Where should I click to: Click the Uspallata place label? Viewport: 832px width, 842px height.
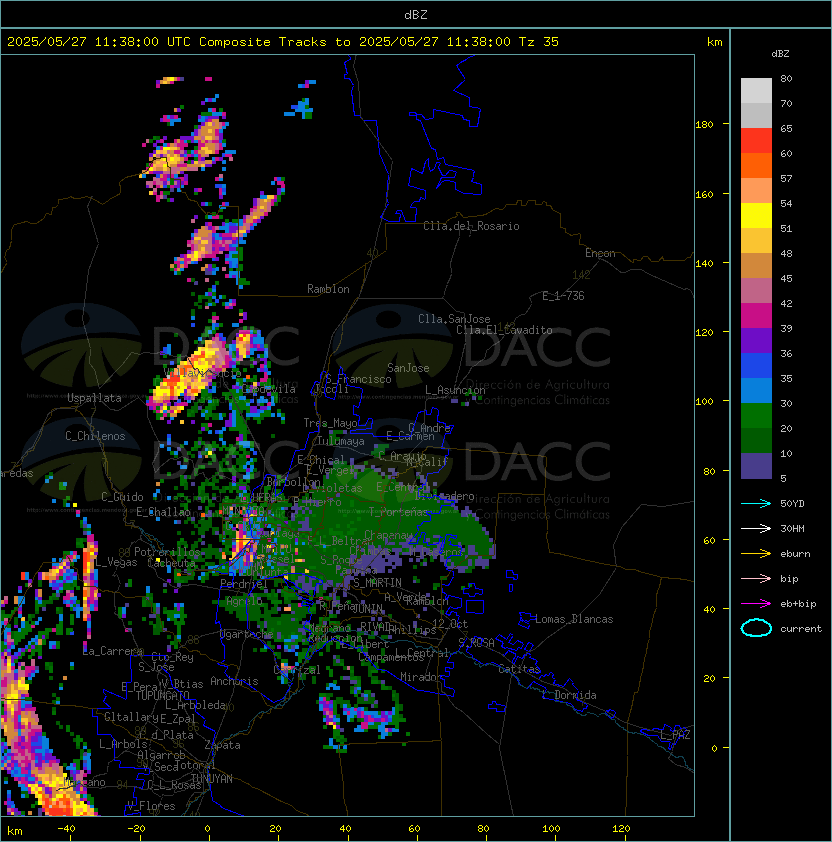(x=94, y=398)
